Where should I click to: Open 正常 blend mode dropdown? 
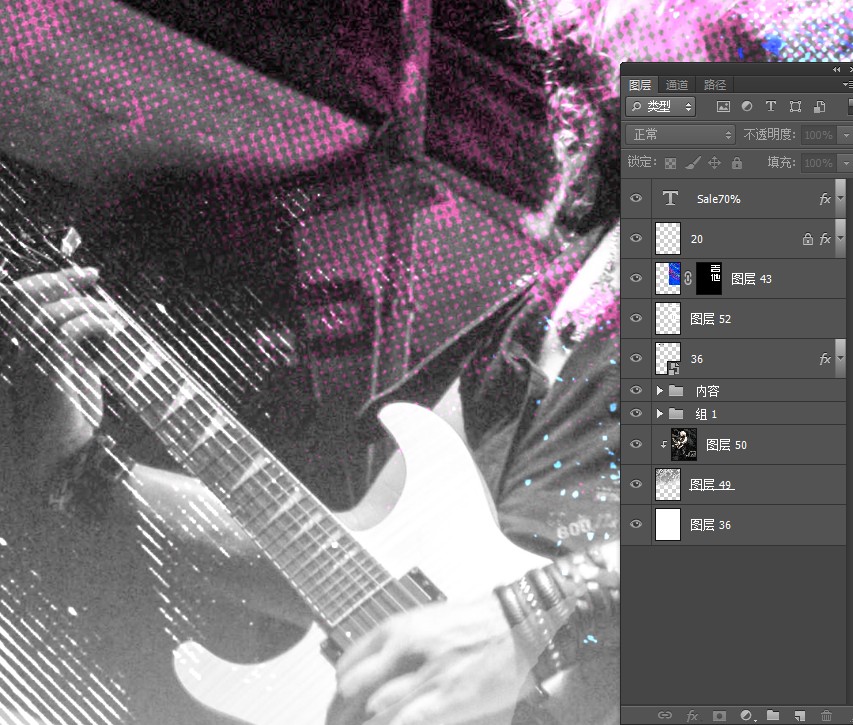click(x=681, y=135)
